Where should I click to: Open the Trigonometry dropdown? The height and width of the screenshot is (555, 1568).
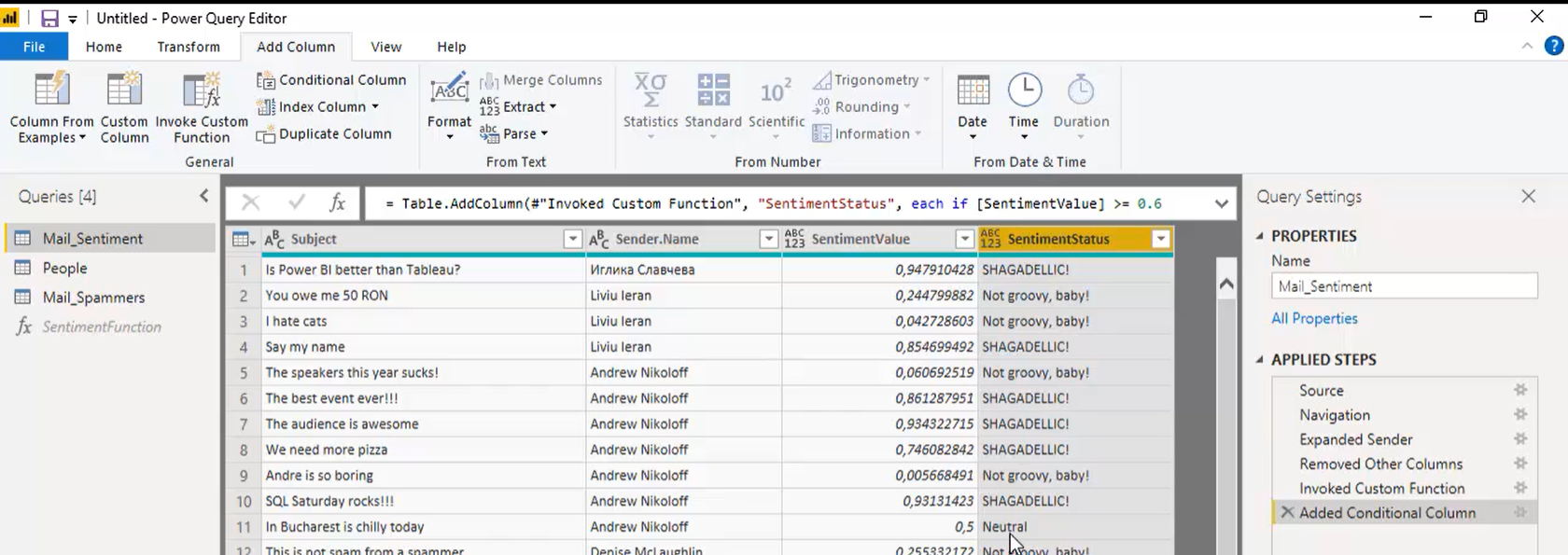tap(926, 80)
